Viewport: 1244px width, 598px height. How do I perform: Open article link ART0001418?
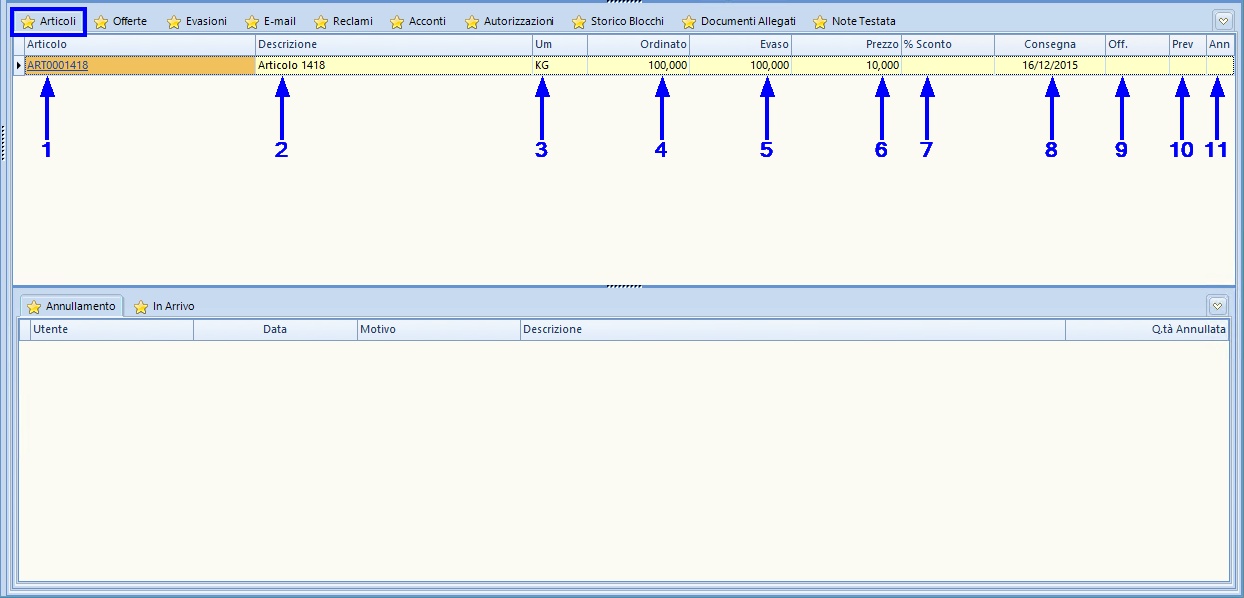click(57, 65)
